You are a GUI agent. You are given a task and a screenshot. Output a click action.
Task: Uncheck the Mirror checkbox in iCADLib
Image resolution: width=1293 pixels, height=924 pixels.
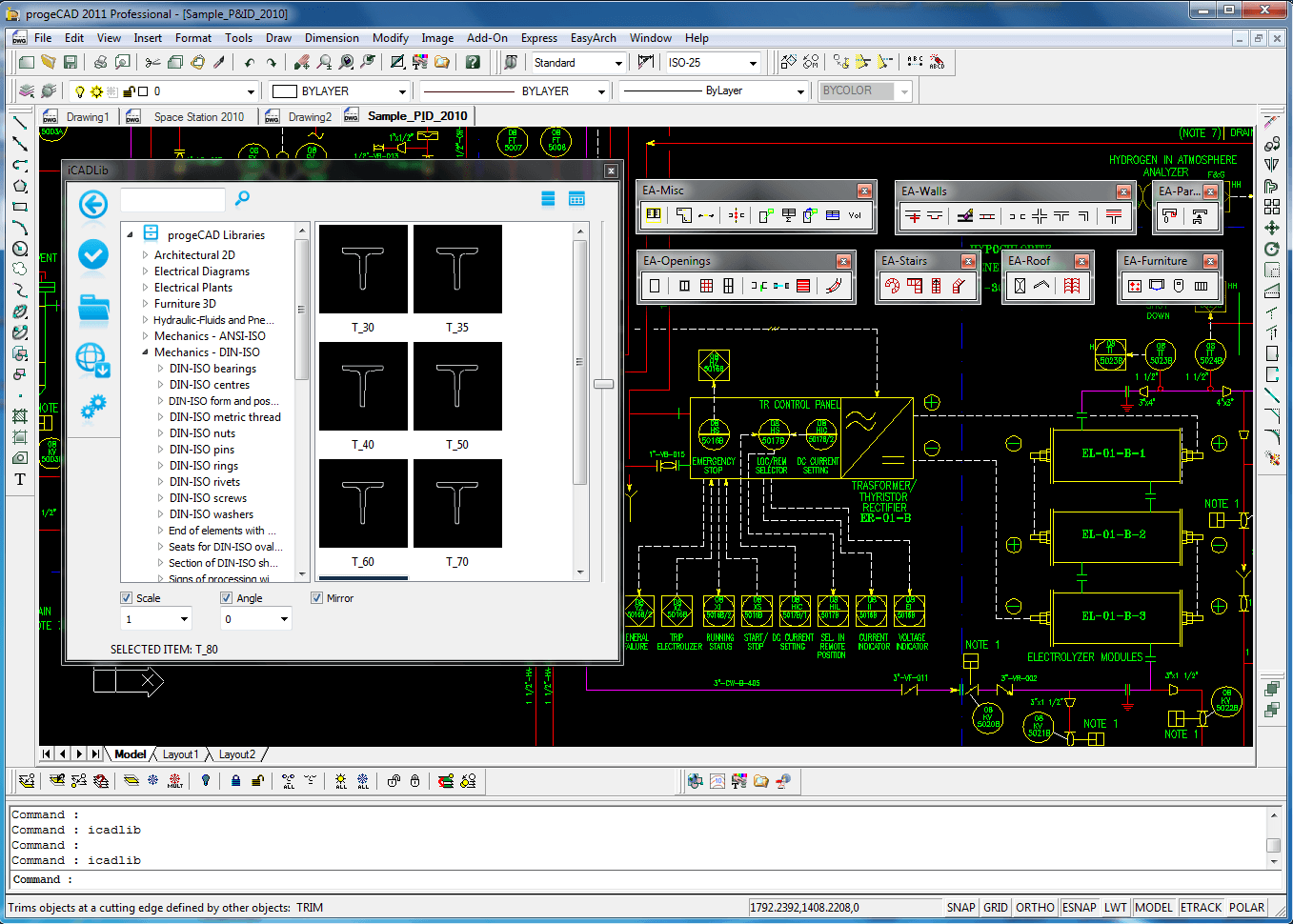[317, 598]
